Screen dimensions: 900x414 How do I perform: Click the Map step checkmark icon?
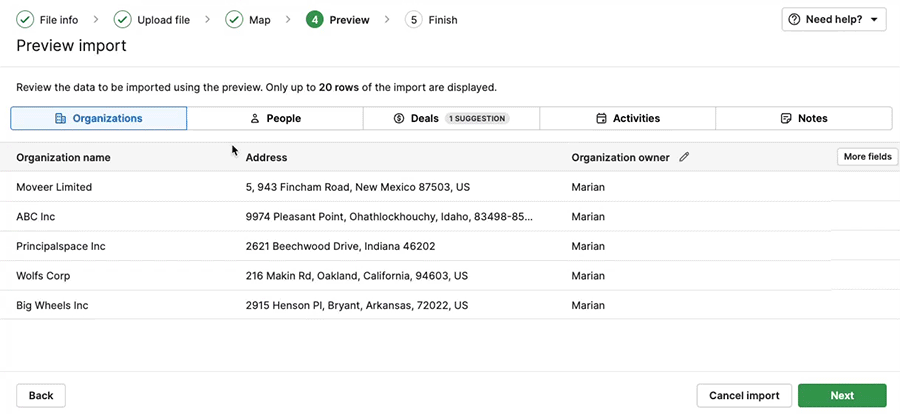tap(234, 19)
